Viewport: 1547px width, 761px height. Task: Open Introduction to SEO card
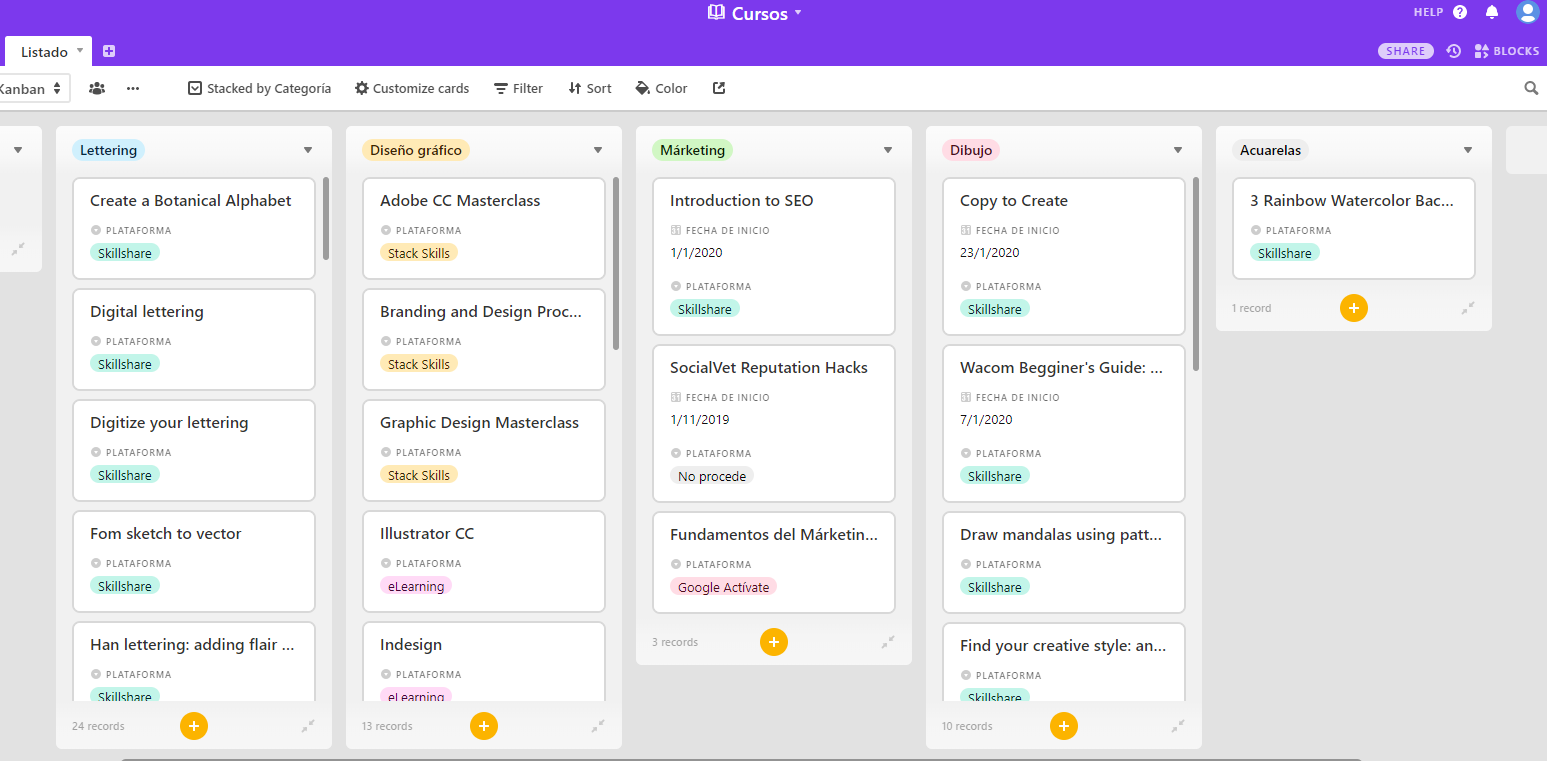774,256
